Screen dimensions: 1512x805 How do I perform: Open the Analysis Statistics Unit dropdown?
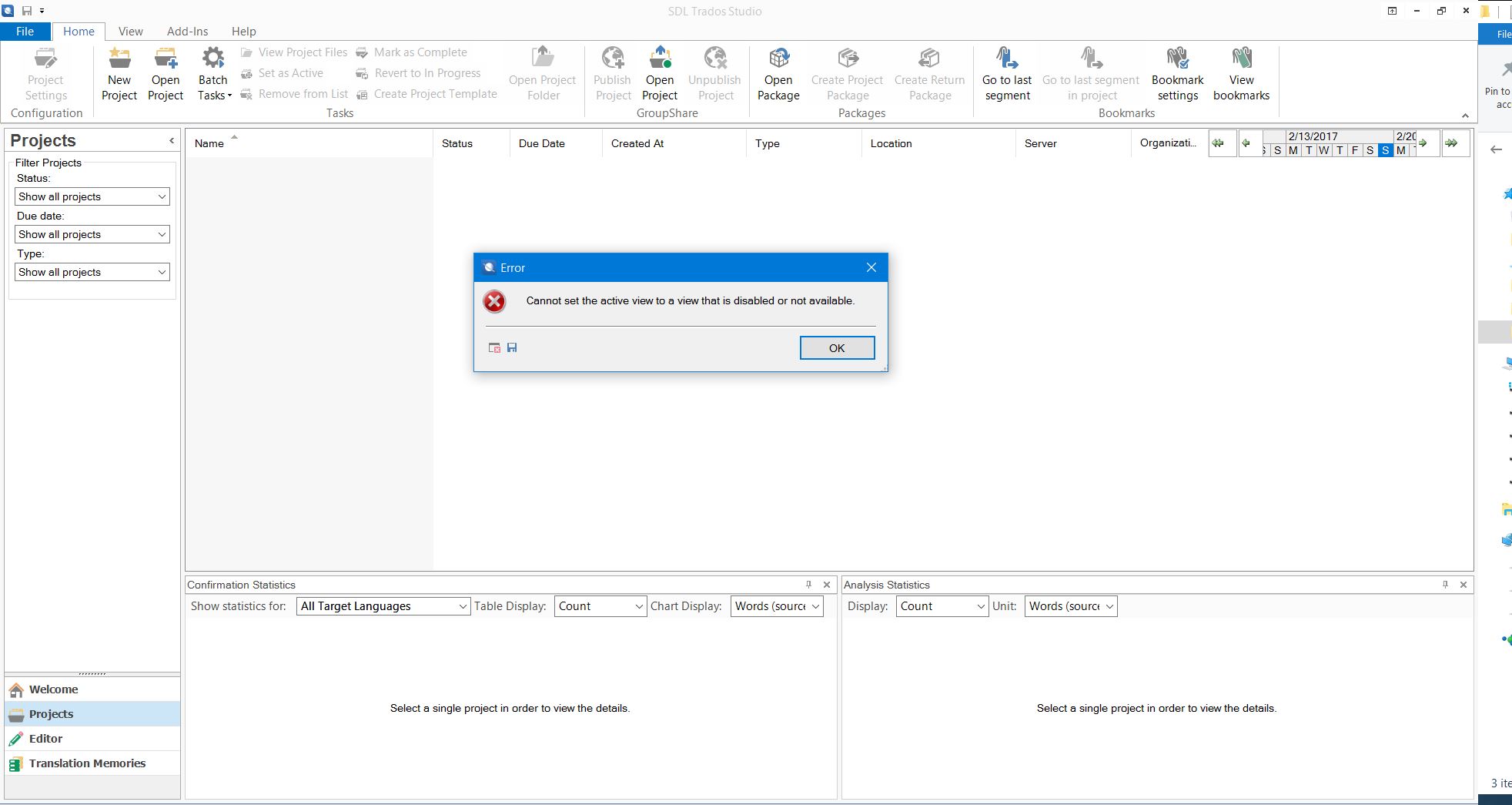pos(1071,606)
